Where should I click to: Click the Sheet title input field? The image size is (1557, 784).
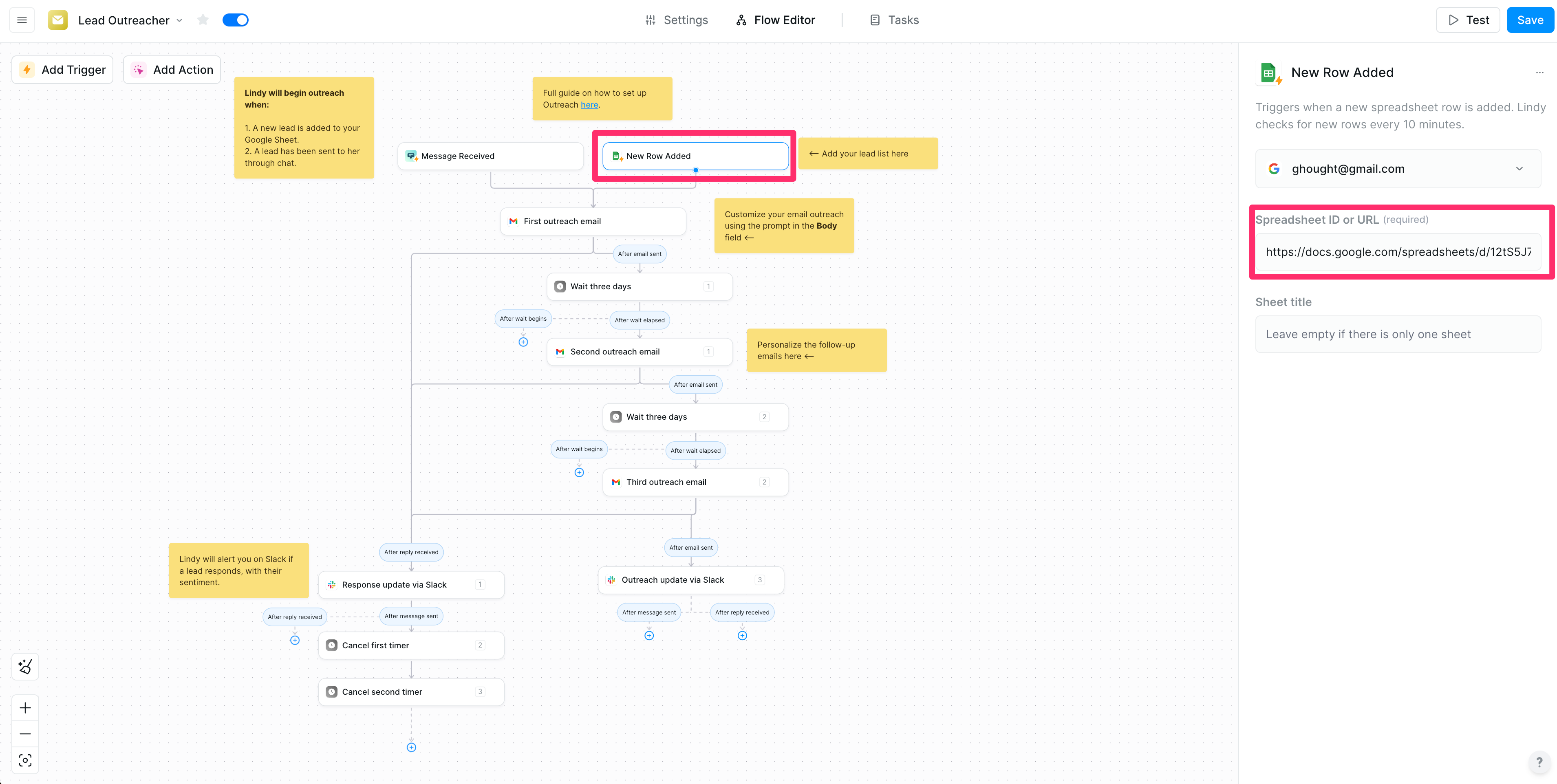click(x=1398, y=334)
